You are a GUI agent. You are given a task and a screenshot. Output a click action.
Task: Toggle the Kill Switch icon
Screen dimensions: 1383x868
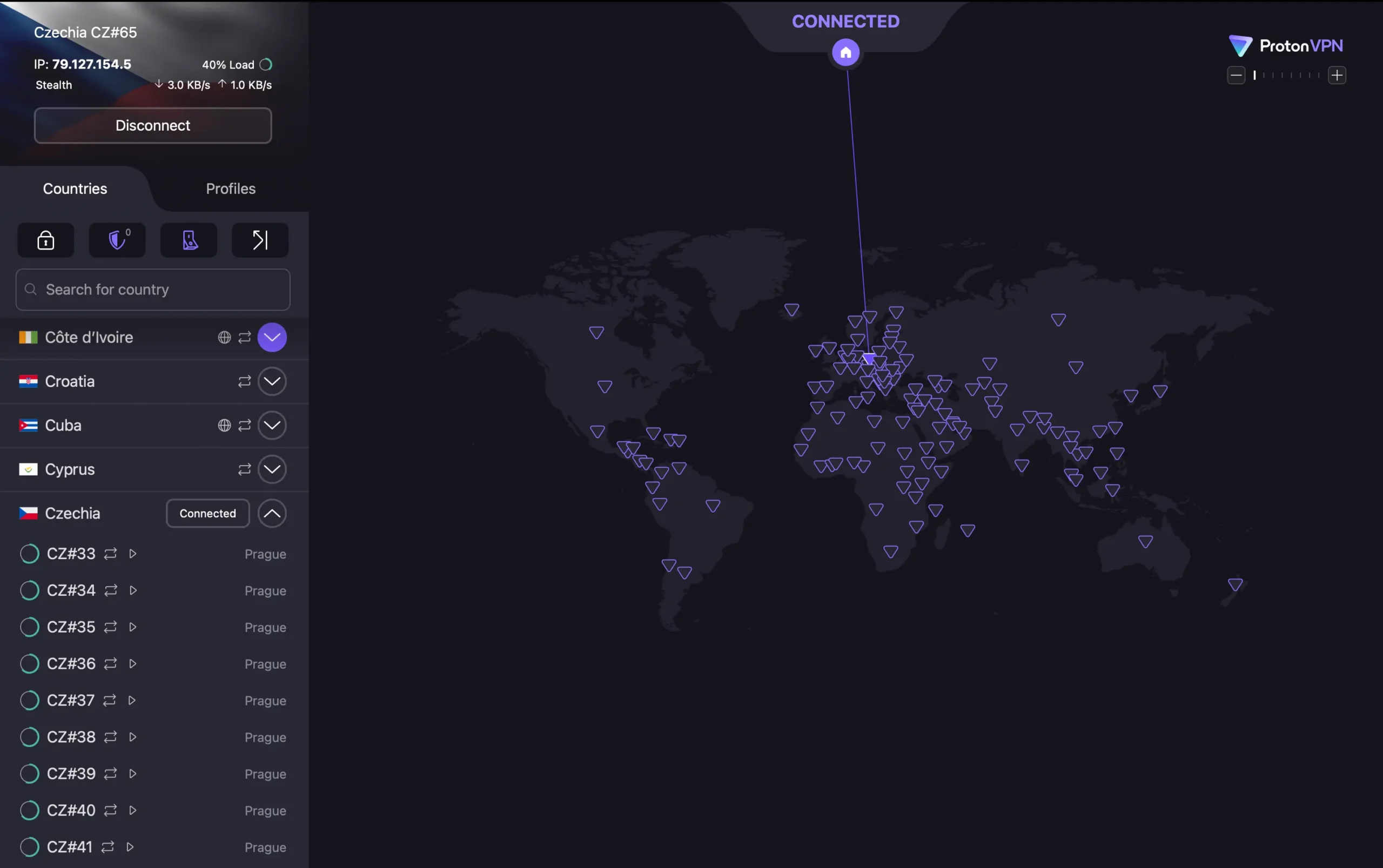coord(189,240)
